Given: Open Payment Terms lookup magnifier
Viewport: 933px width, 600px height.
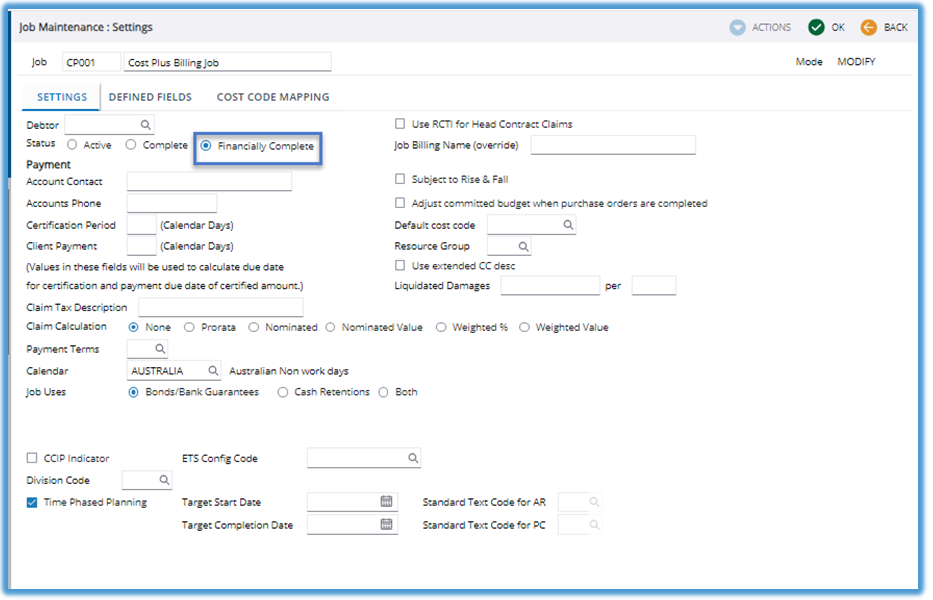Looking at the screenshot, I should coord(160,349).
